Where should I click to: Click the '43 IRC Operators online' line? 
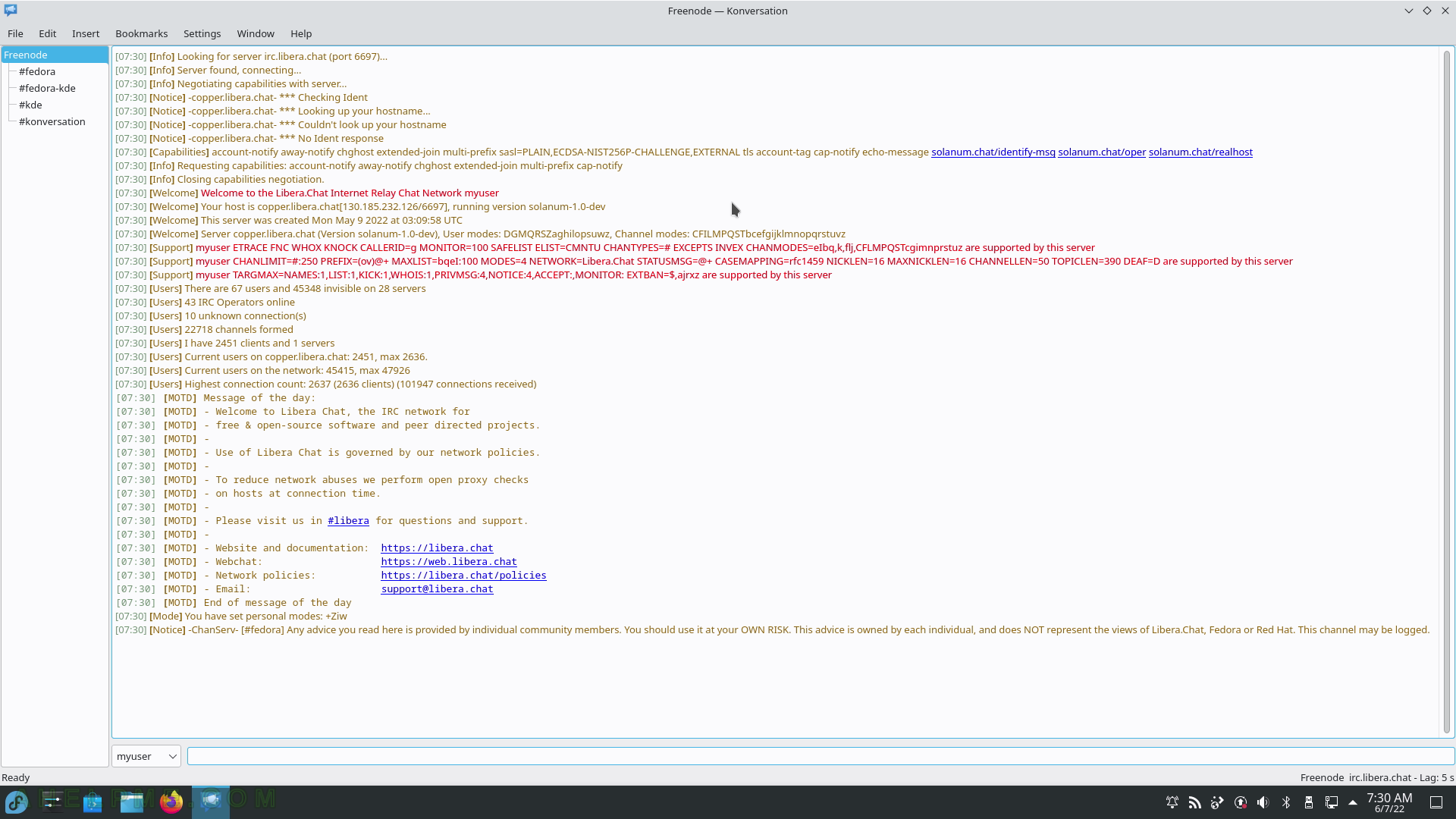tap(205, 302)
